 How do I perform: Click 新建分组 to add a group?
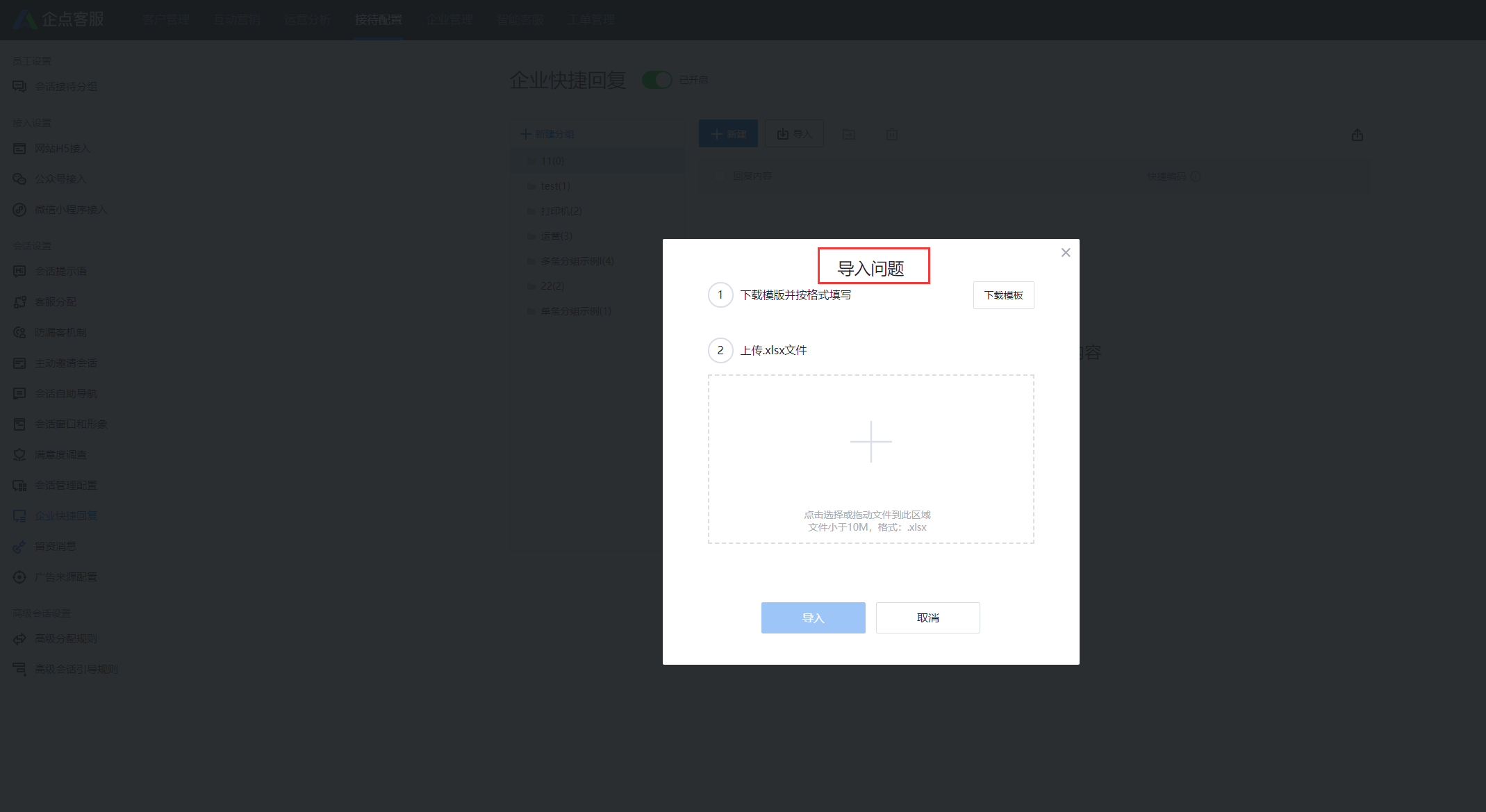(547, 134)
